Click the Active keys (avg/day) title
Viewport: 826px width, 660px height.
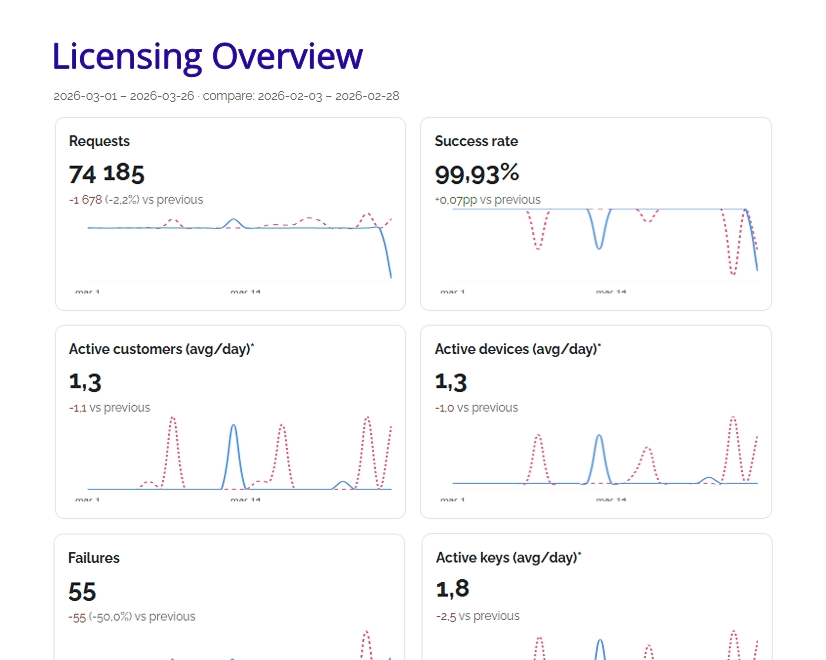click(x=508, y=558)
